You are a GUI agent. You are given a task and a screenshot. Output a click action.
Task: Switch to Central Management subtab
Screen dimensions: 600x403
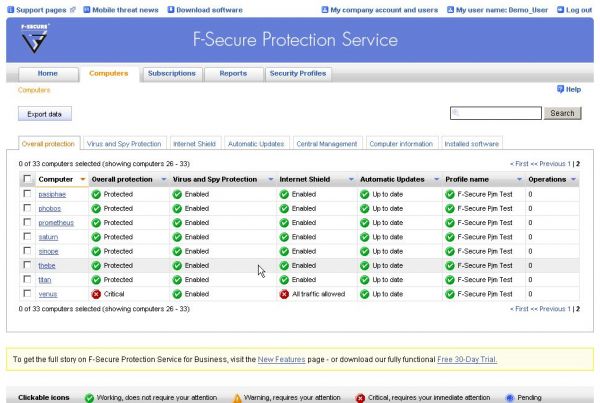point(327,144)
